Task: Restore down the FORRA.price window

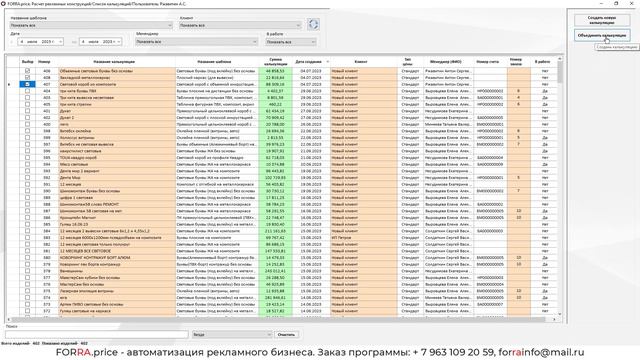Action: pyautogui.click(x=616, y=4)
